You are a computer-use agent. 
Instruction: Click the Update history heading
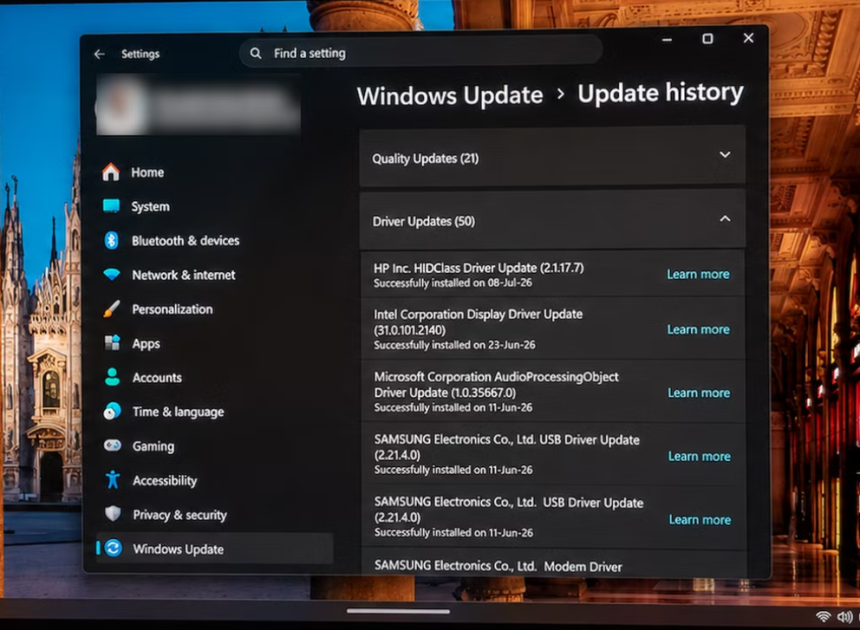pos(660,92)
